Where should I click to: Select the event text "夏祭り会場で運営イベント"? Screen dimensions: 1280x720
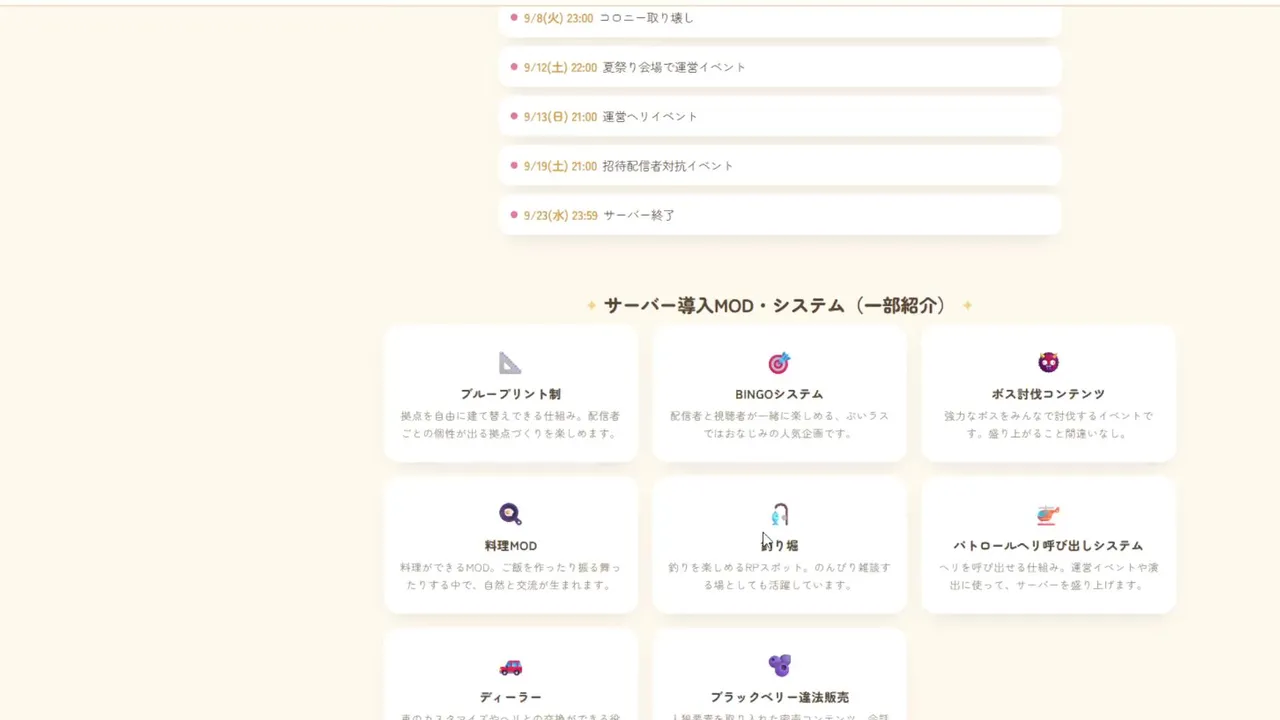[674, 67]
